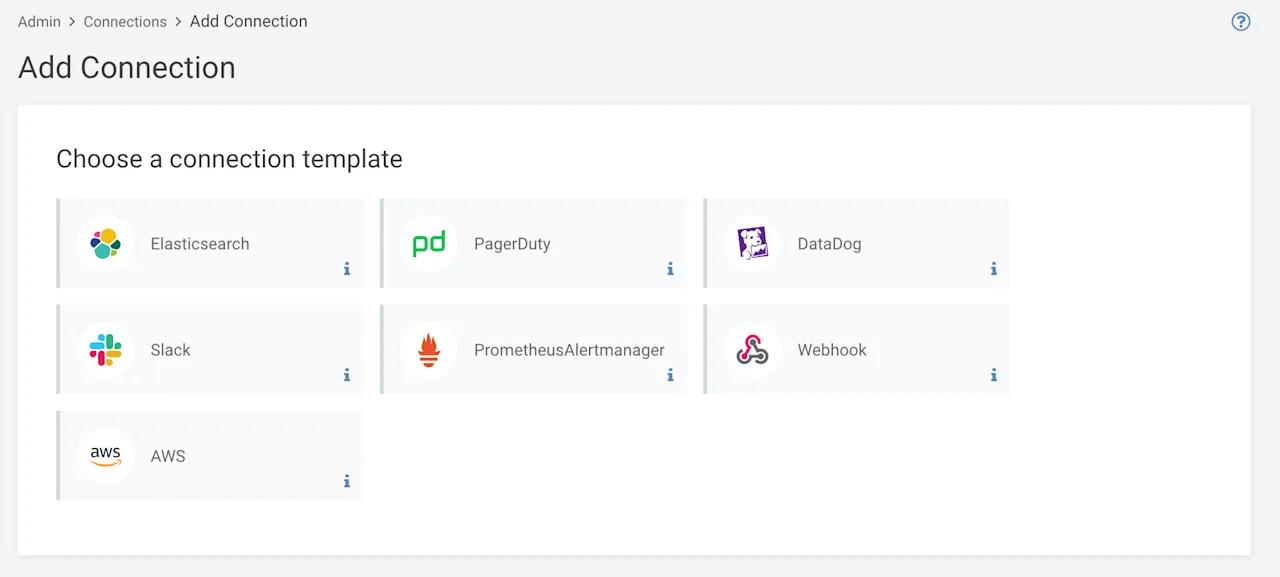Click the Webhook logo icon
Image resolution: width=1280 pixels, height=577 pixels.
click(751, 349)
